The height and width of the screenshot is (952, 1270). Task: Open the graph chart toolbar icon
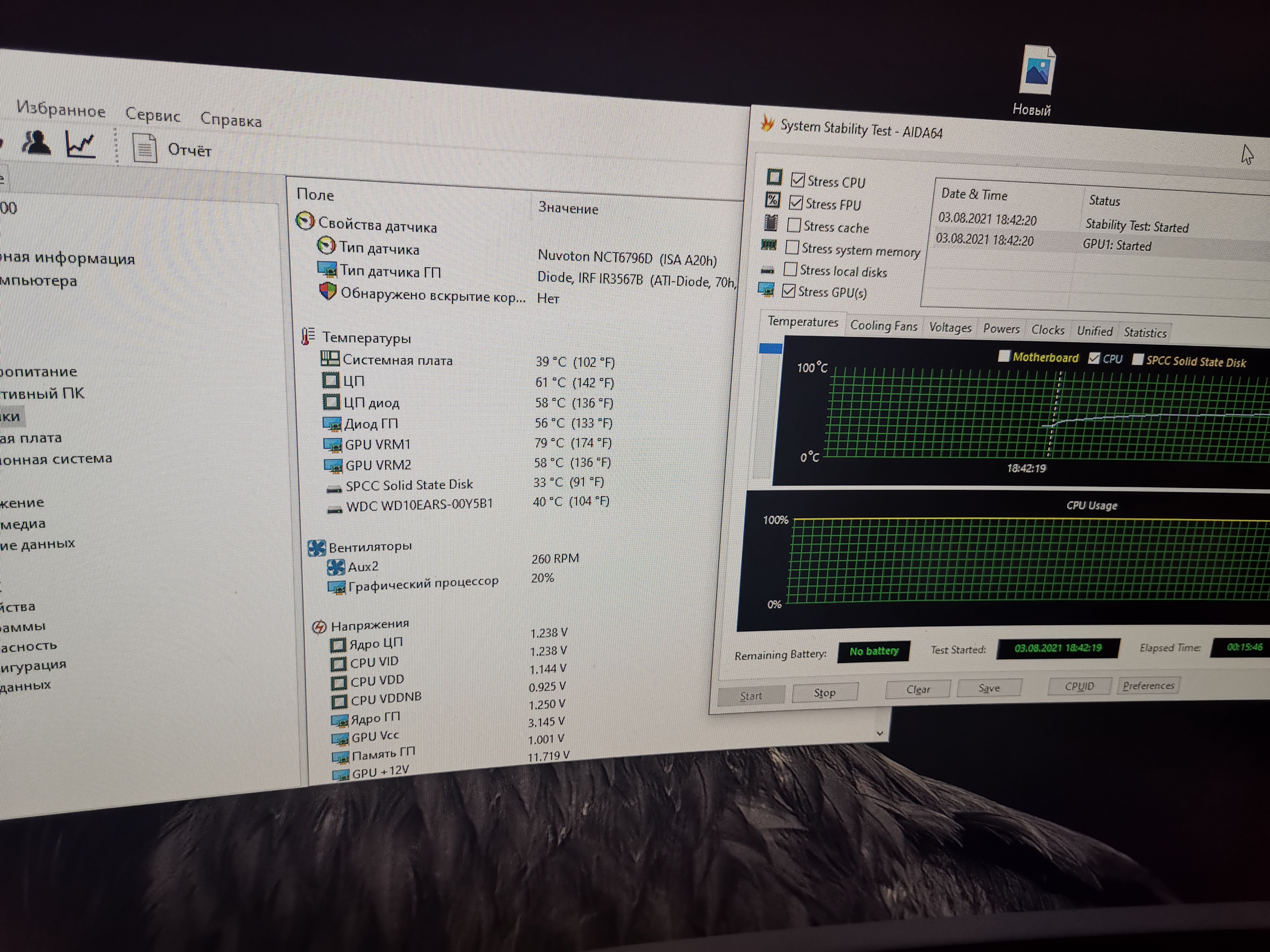(80, 145)
